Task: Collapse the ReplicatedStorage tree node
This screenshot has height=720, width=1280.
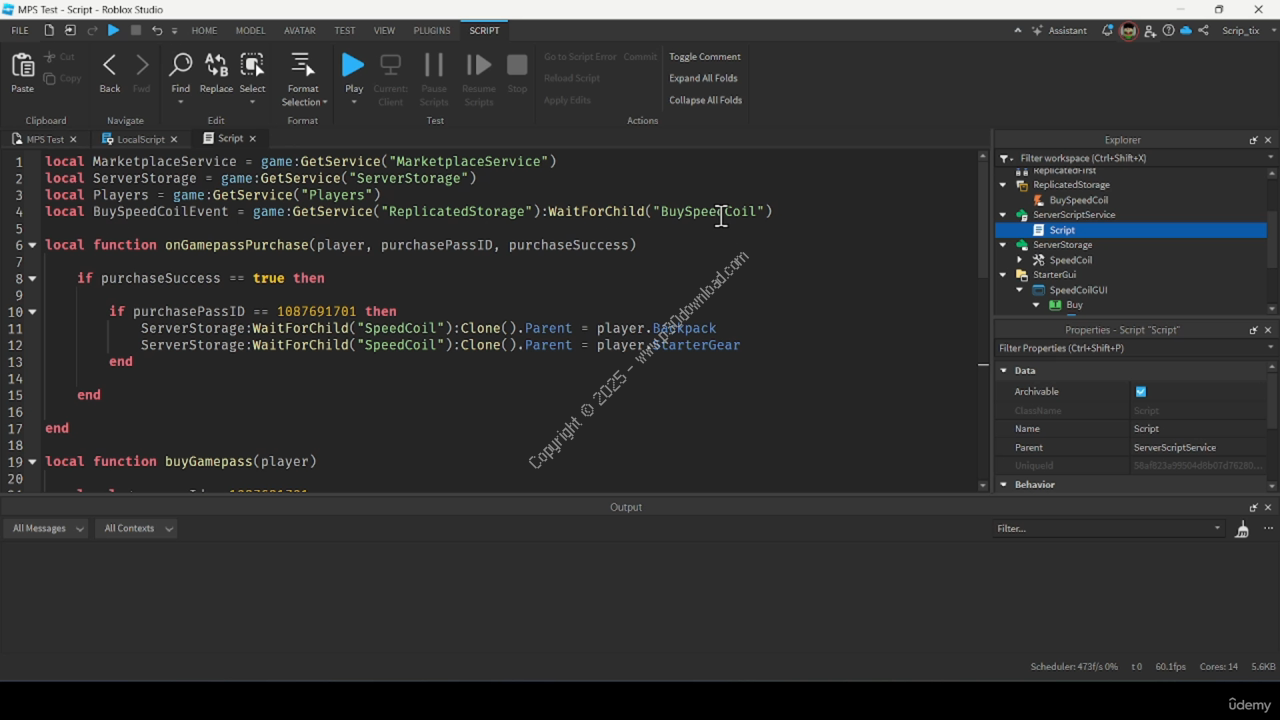Action: point(1003,185)
